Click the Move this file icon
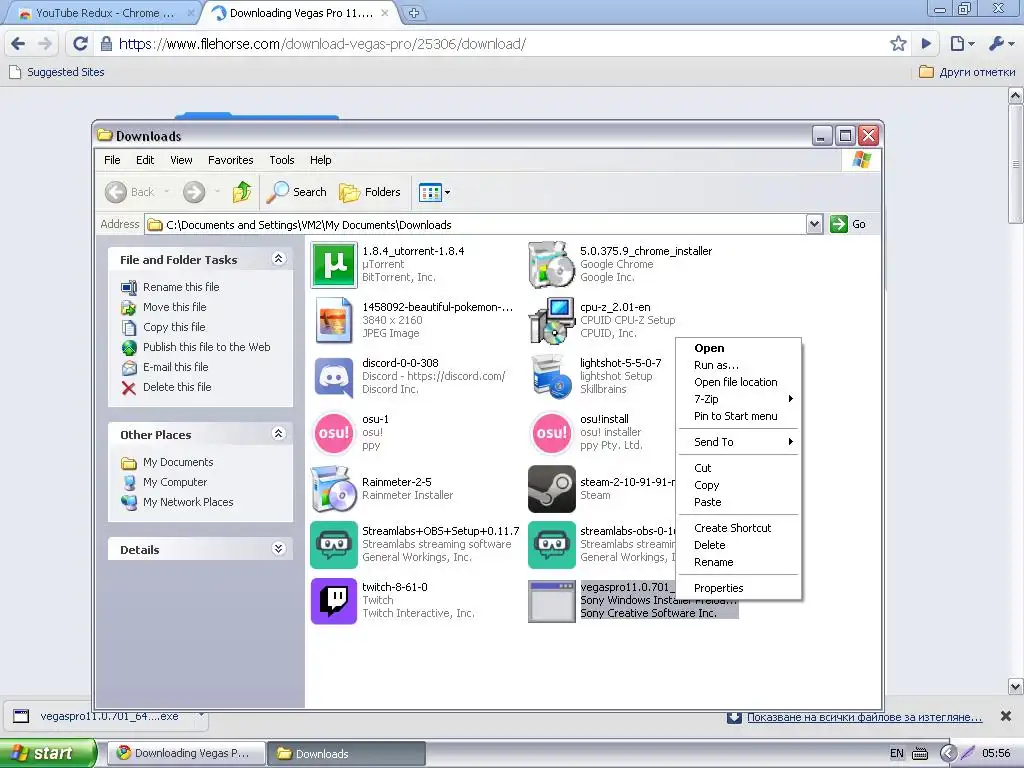Screen dimensions: 1024x768 tap(129, 308)
